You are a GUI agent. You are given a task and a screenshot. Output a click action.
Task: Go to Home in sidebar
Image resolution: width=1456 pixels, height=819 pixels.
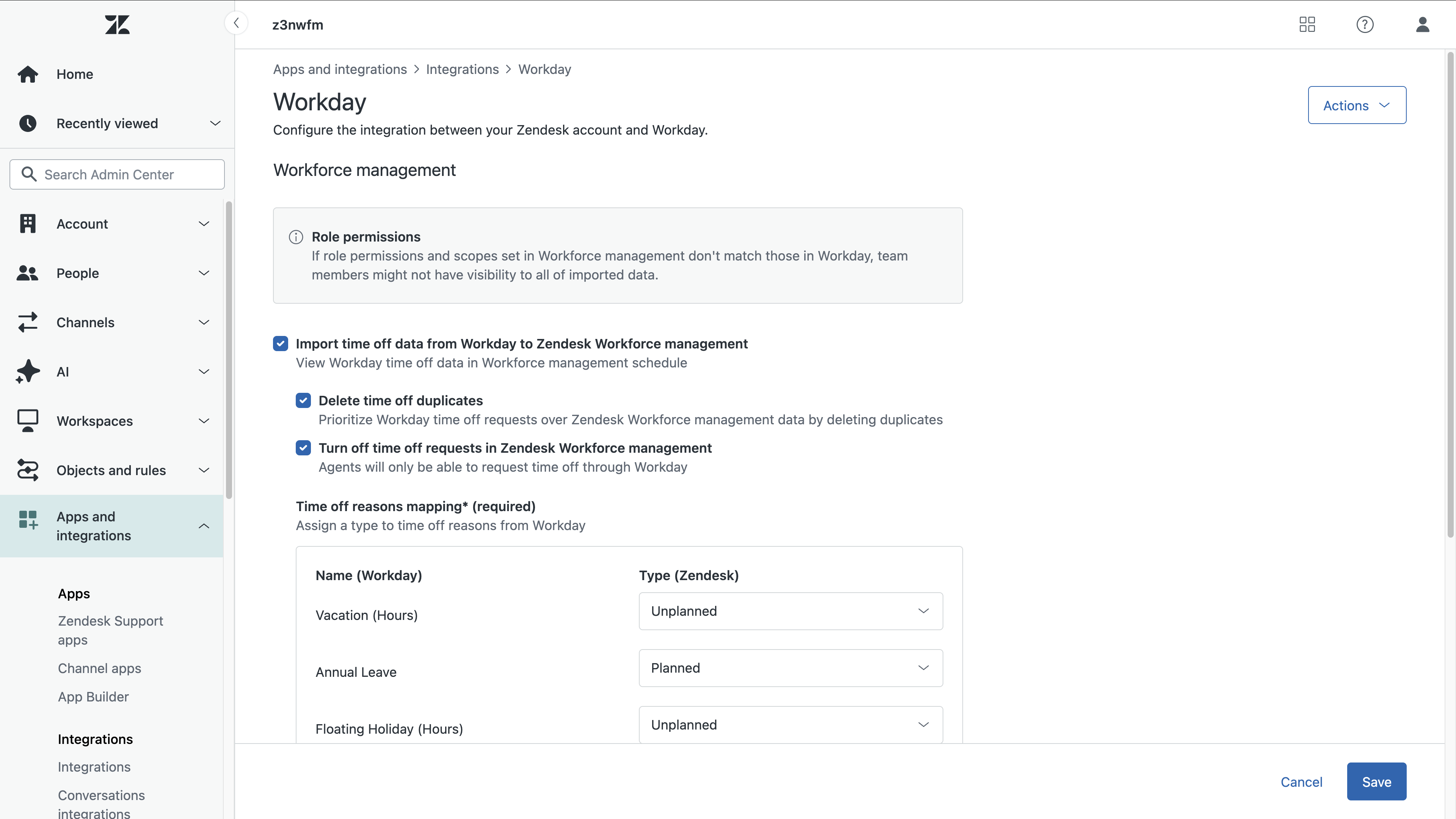coord(75,74)
